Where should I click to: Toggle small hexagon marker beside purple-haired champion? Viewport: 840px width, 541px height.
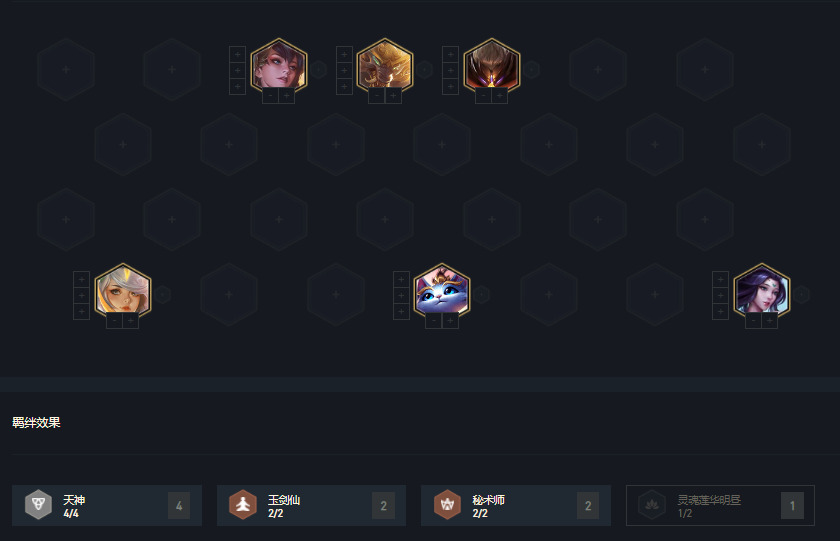pyautogui.click(x=801, y=294)
